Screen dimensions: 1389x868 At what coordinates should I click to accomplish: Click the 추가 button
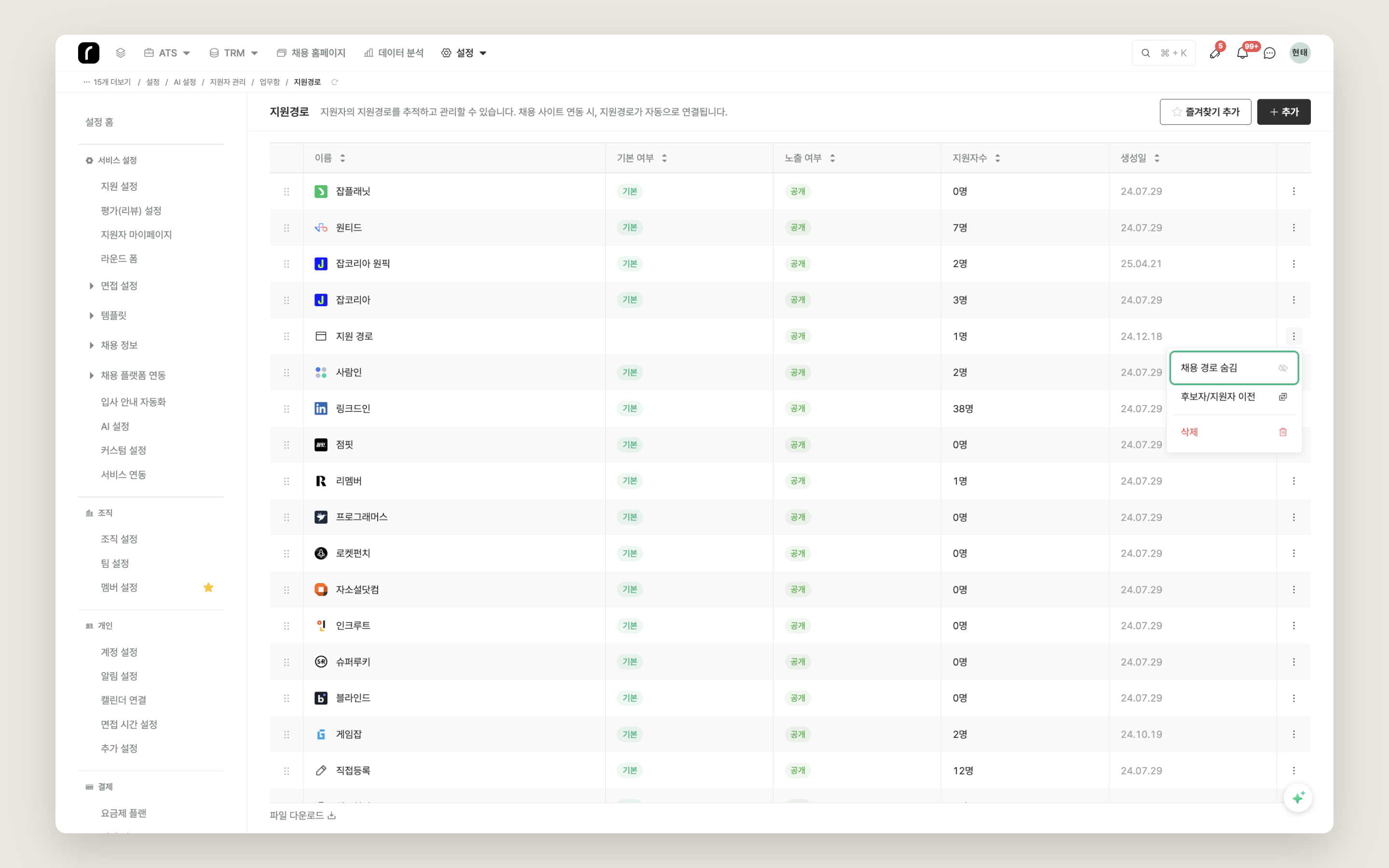click(1283, 112)
